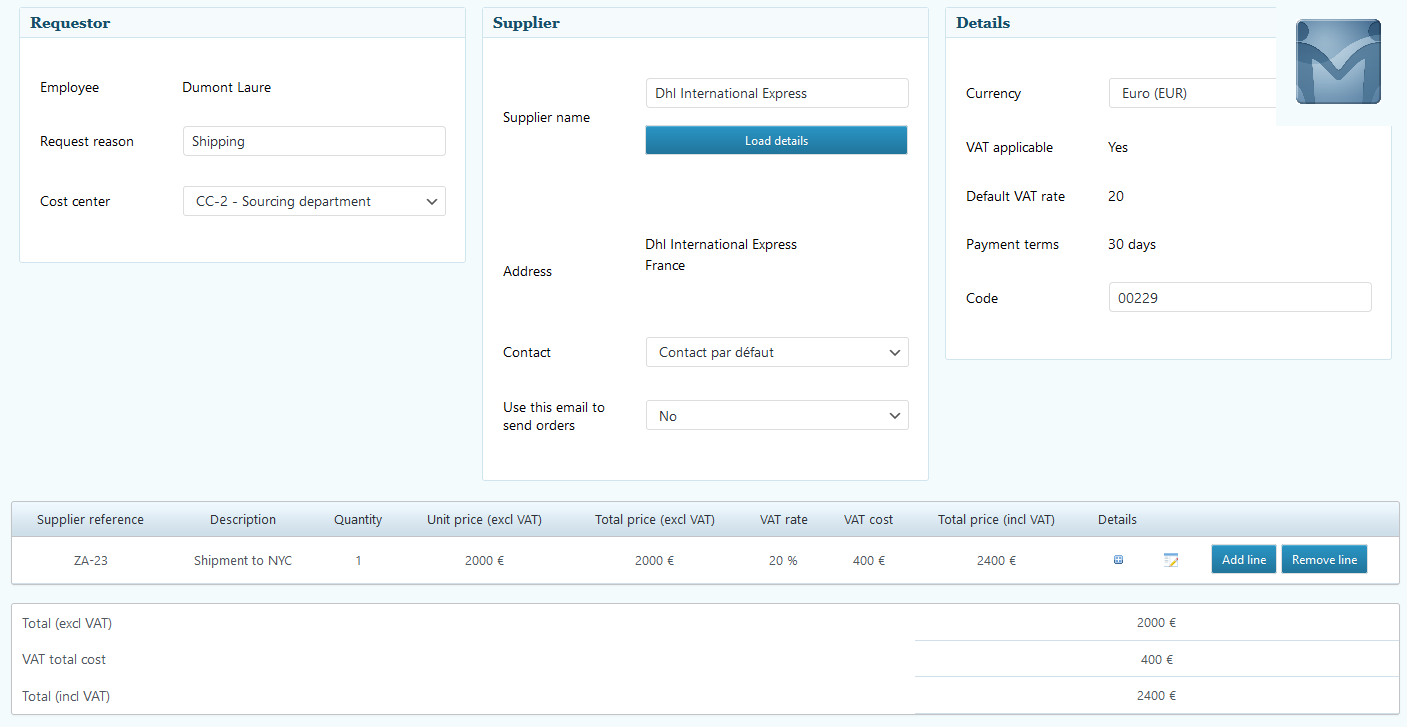This screenshot has height=727, width=1407.
Task: Open the Cost center dropdown
Action: [x=314, y=201]
